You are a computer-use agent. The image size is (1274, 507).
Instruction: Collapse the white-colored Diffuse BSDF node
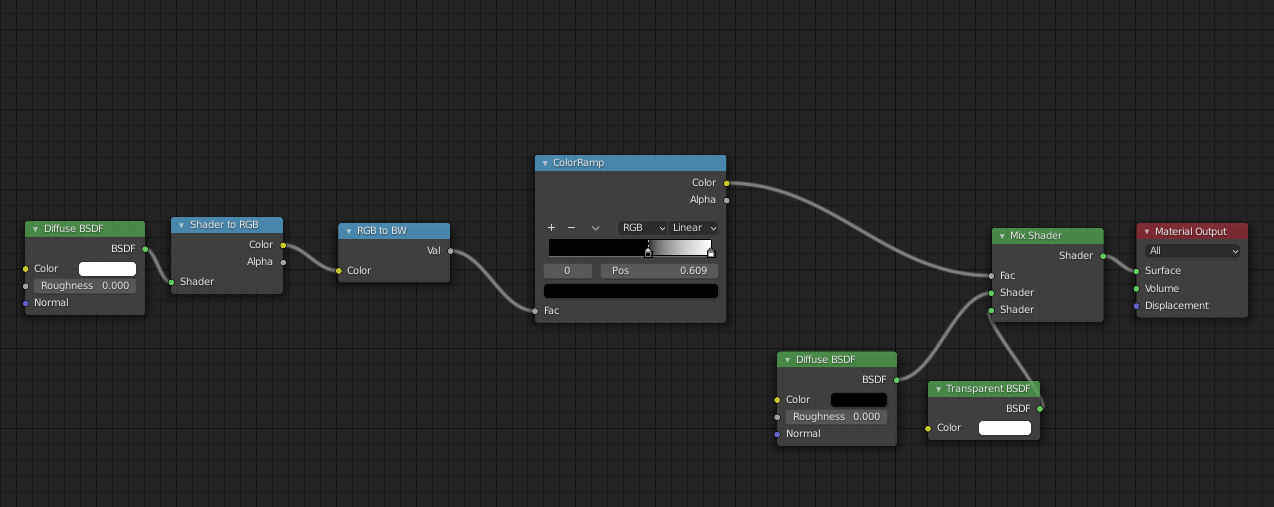point(35,229)
